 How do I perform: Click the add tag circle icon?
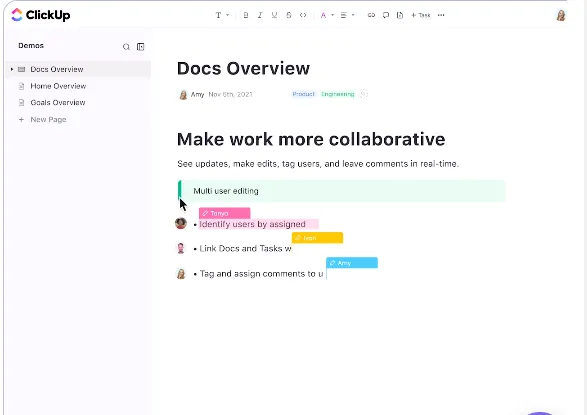tap(363, 94)
